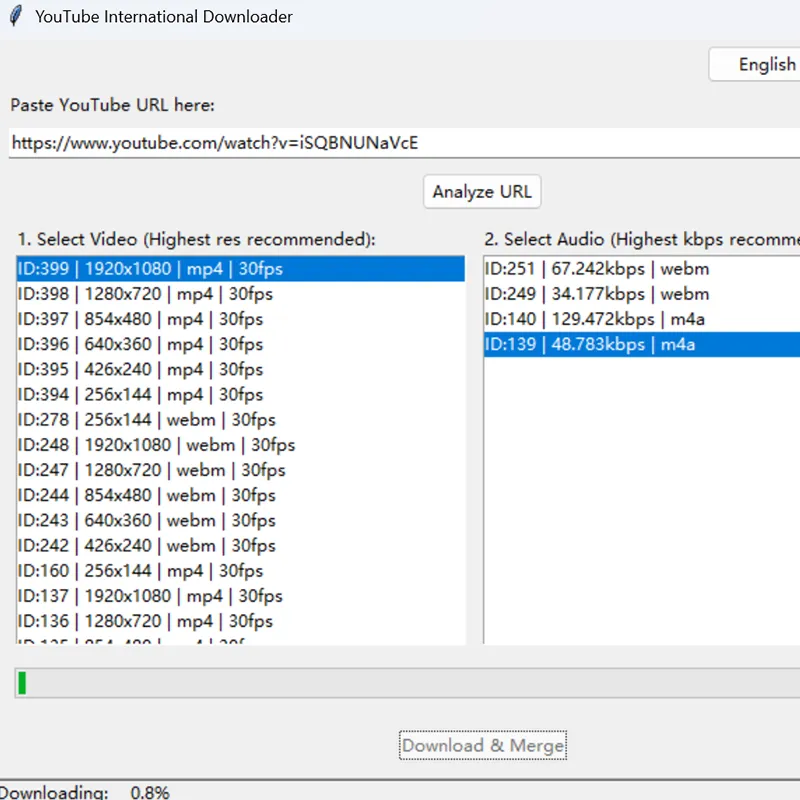Click the YouTube URL input field

404,143
